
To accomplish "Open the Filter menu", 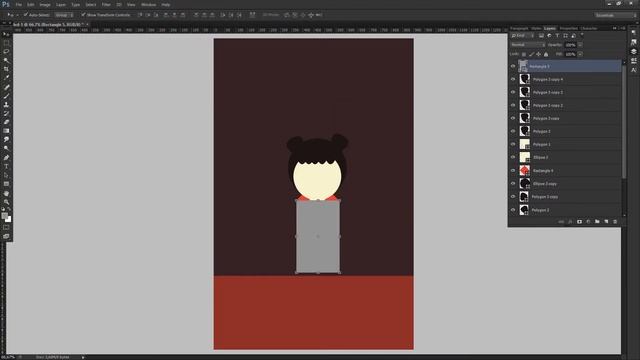I will [x=106, y=4].
